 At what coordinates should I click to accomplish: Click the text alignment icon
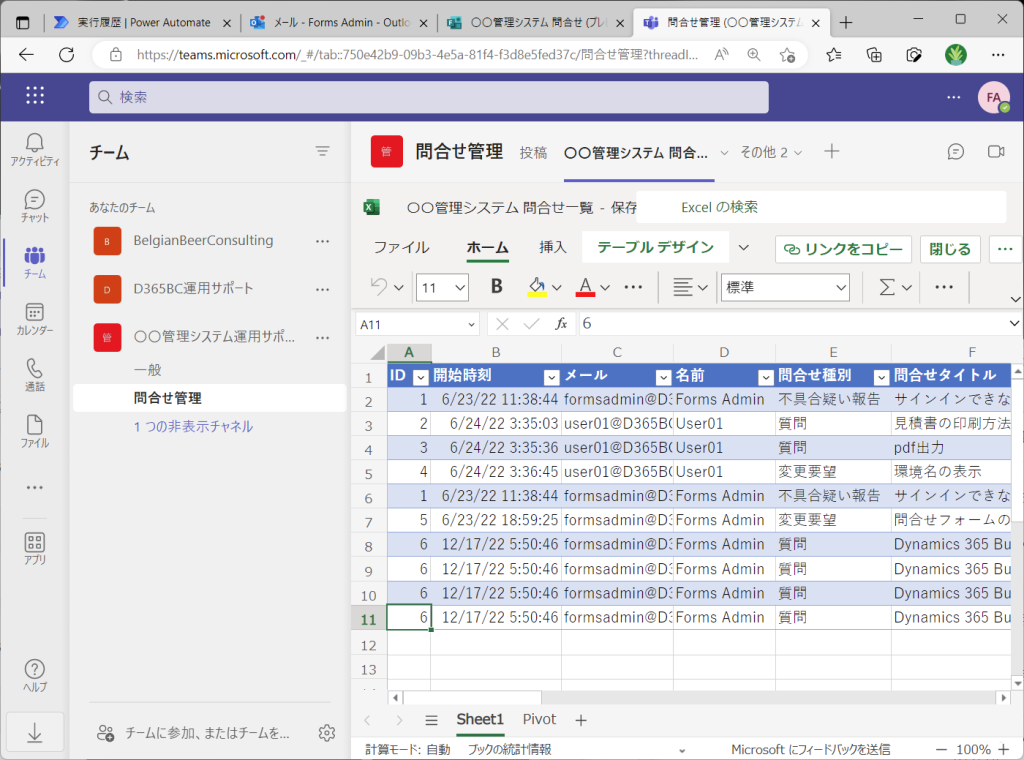(x=682, y=287)
